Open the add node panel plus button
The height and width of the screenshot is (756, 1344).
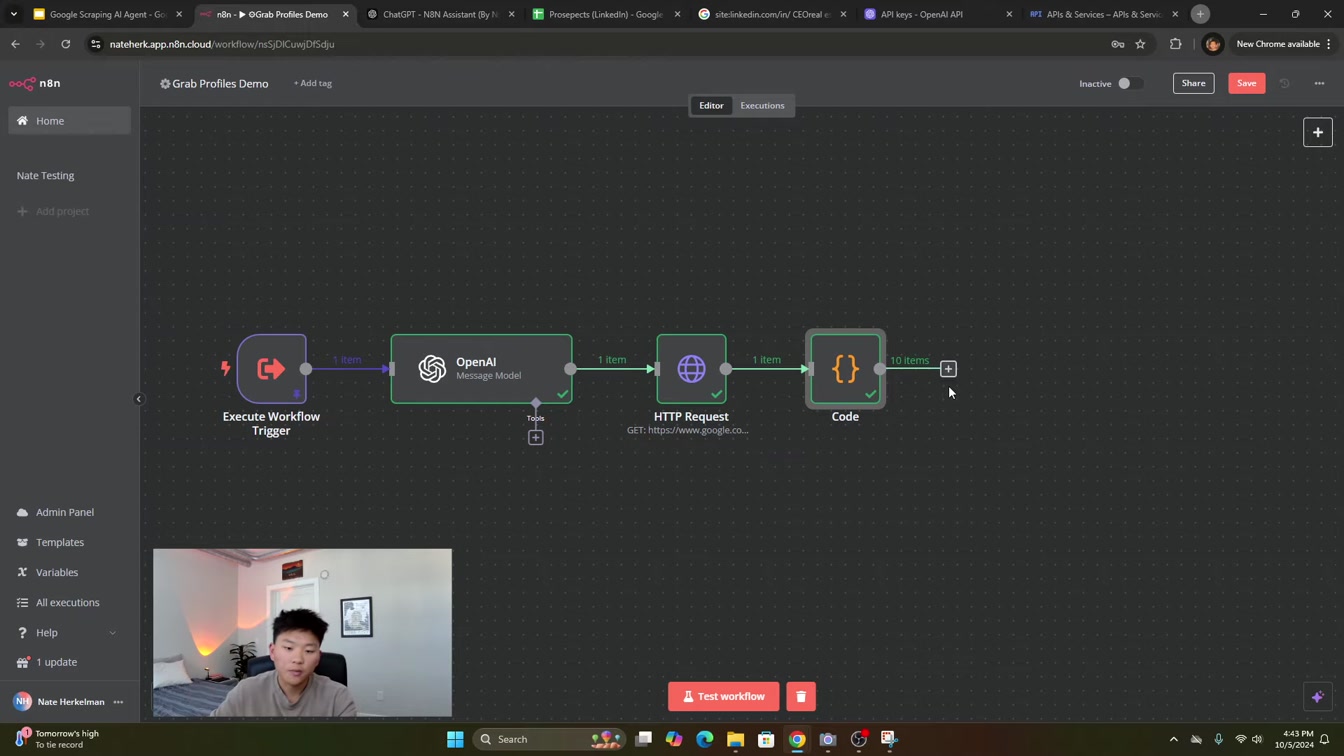(x=1317, y=132)
